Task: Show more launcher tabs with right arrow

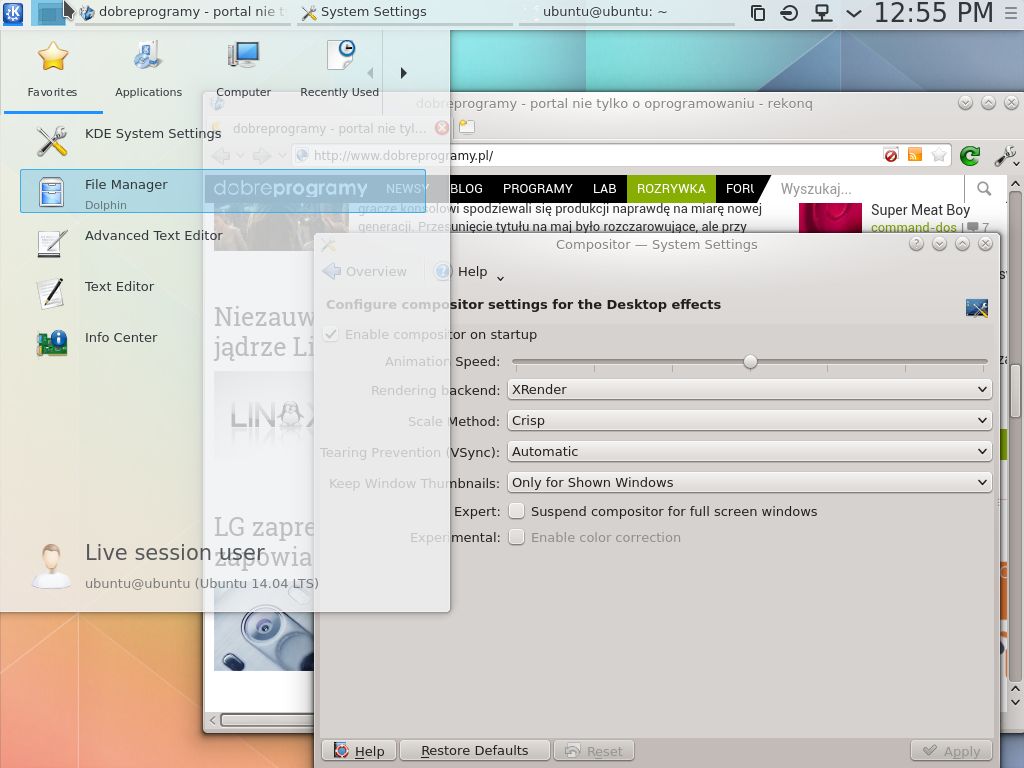Action: click(x=404, y=72)
